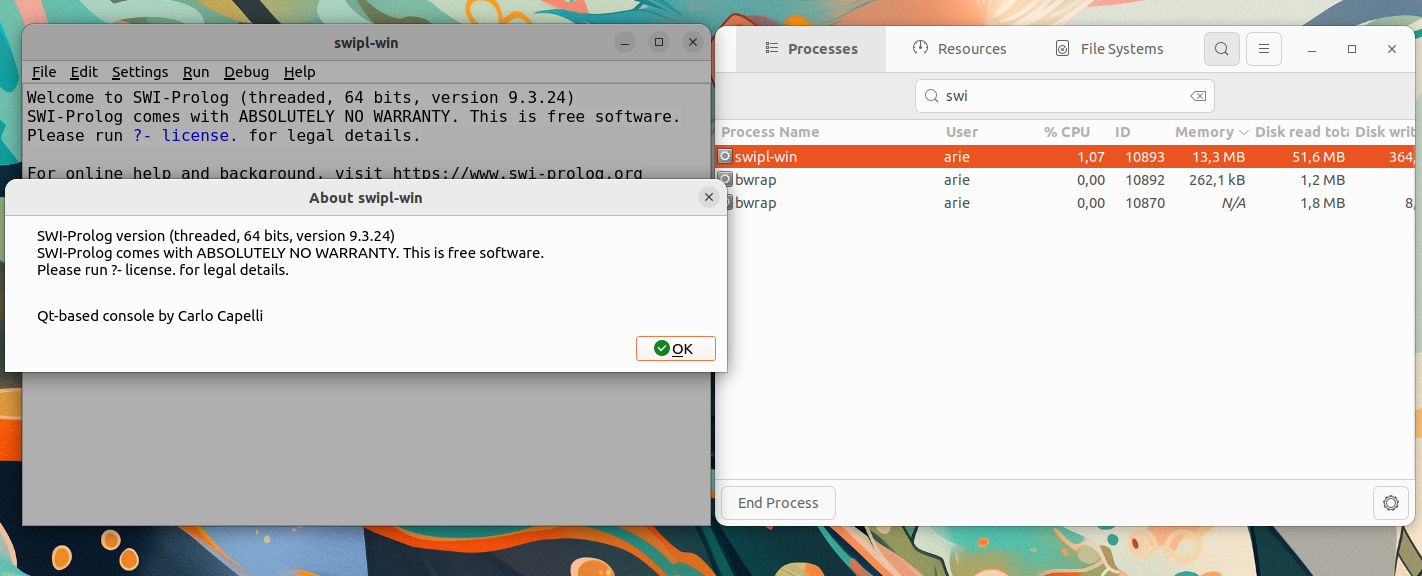Click the End Process button
The height and width of the screenshot is (576, 1422).
[x=778, y=503]
